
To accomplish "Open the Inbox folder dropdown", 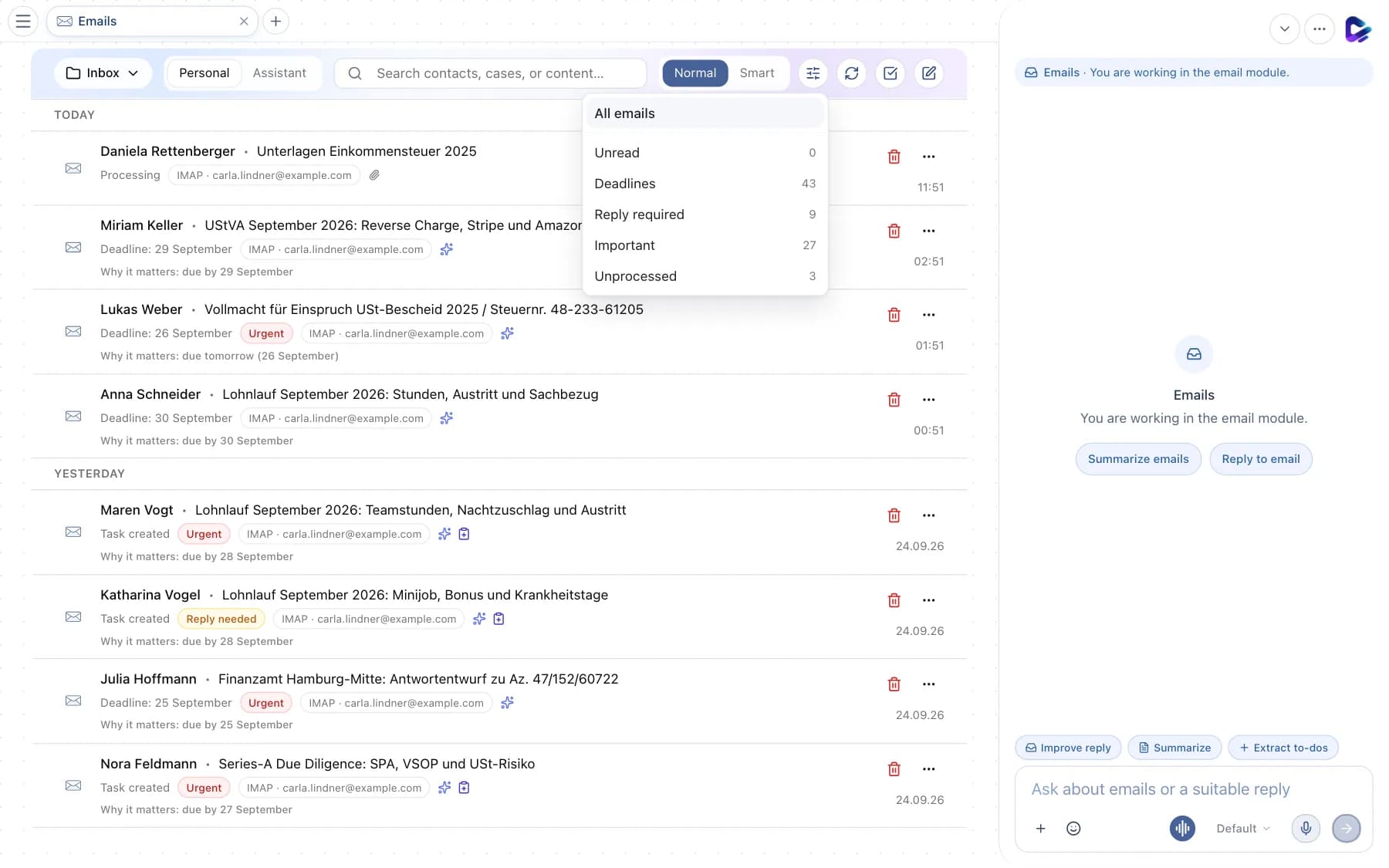I will pyautogui.click(x=103, y=73).
